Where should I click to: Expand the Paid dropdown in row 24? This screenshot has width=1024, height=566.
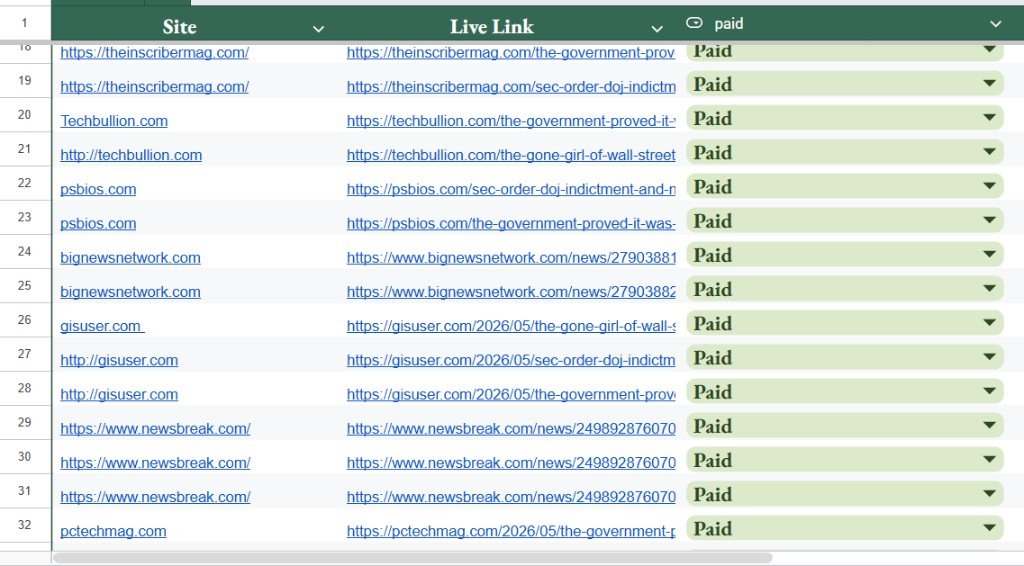tap(989, 254)
